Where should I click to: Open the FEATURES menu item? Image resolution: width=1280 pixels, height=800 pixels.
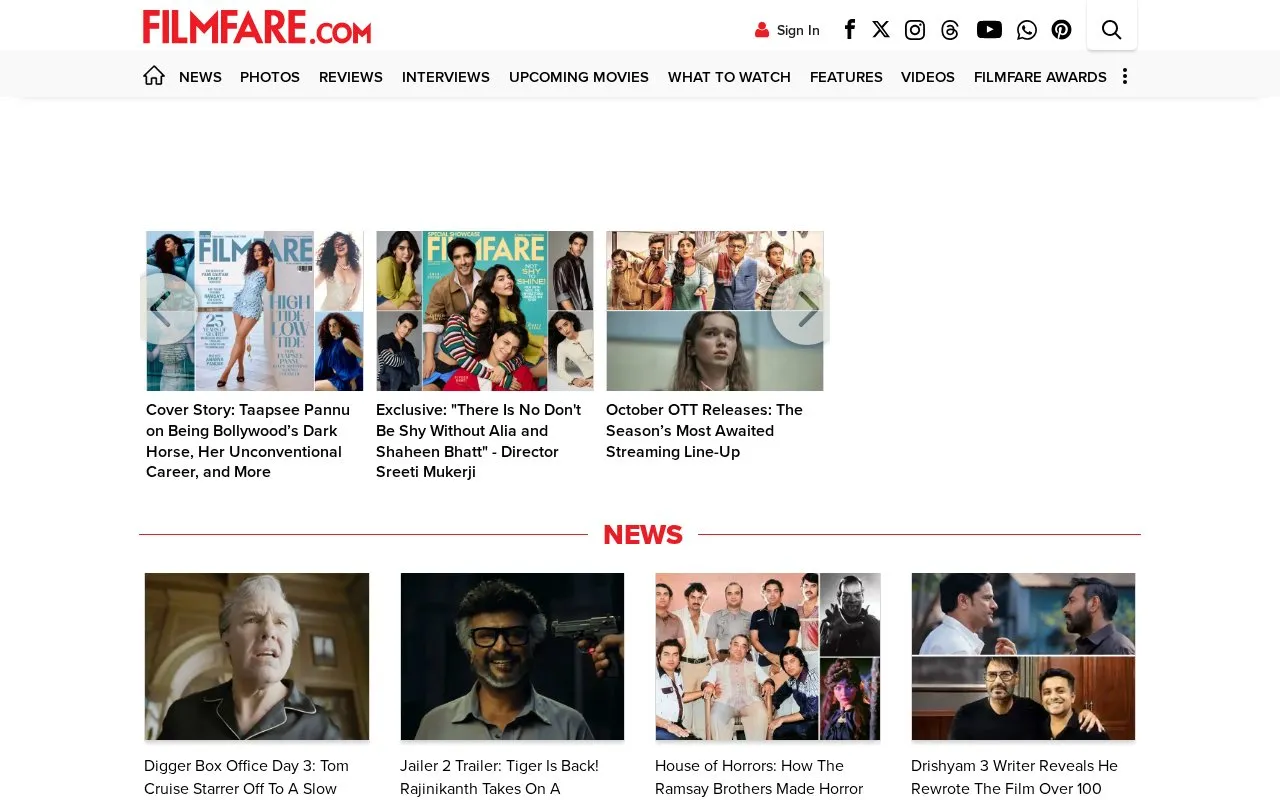point(846,77)
